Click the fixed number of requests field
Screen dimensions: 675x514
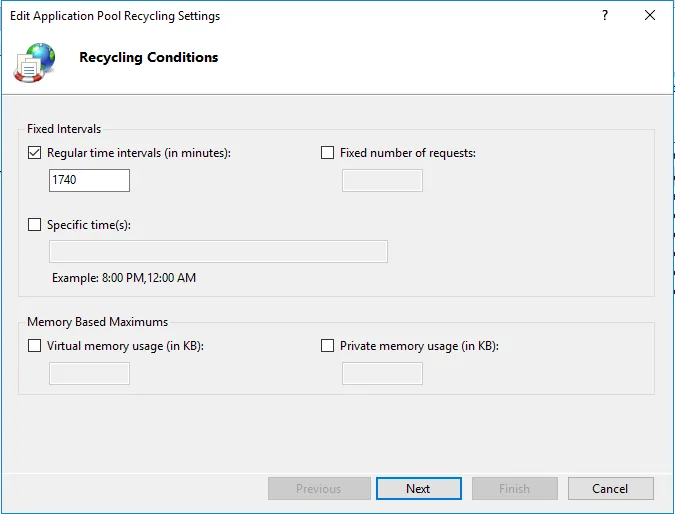(382, 180)
